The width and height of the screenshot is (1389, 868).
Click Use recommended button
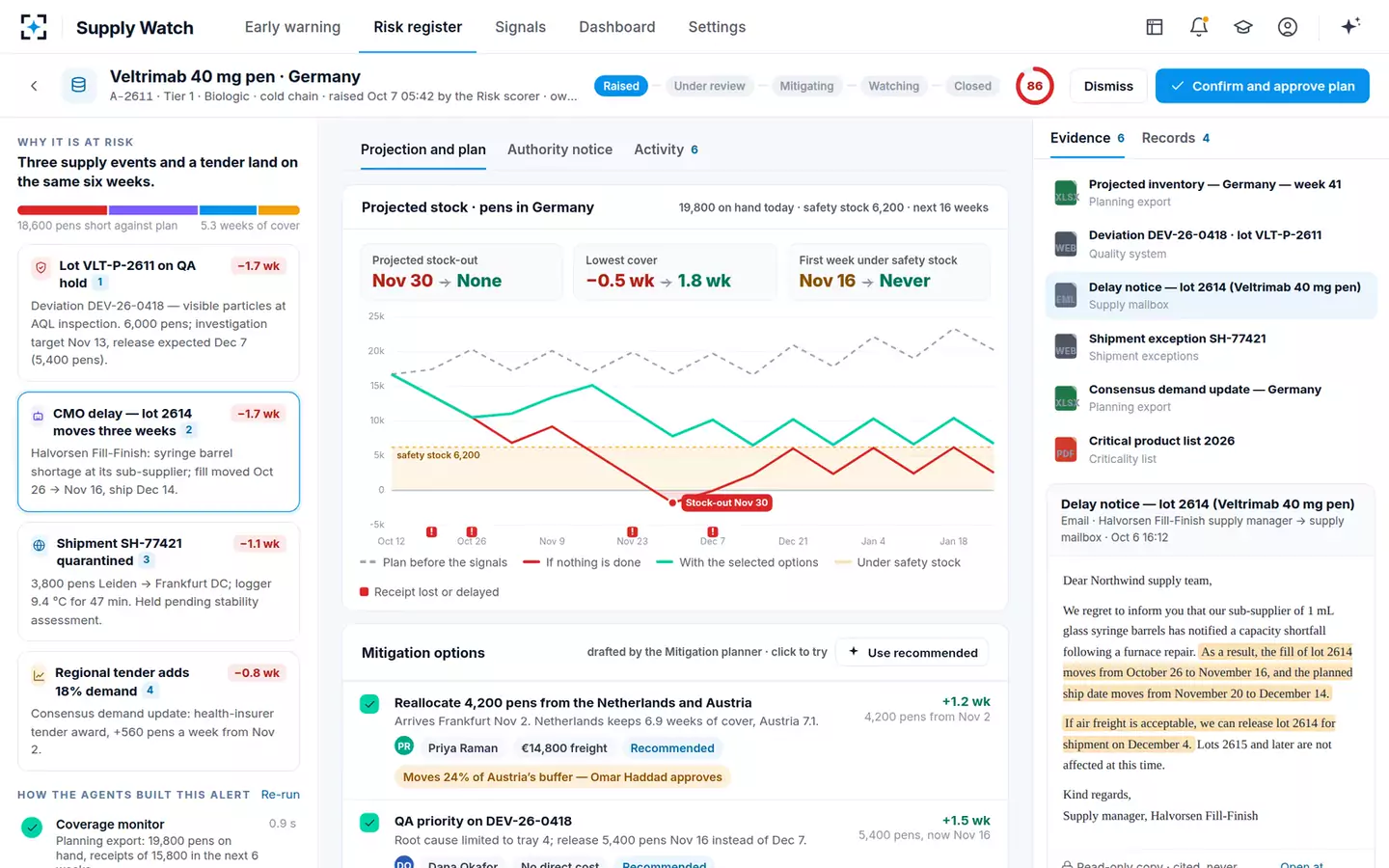912,653
